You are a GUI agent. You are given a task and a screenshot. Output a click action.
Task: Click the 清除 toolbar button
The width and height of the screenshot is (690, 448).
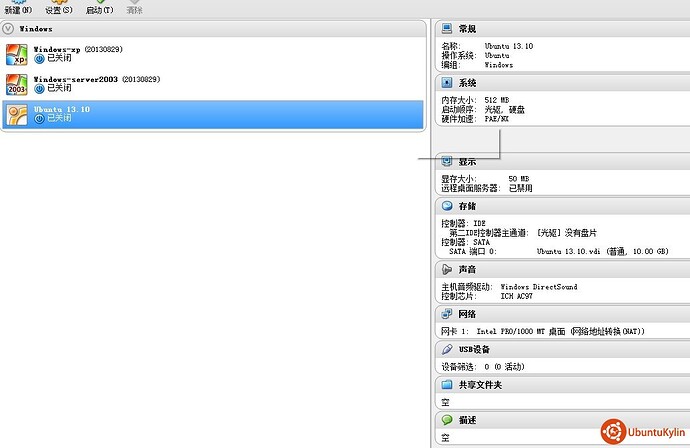(x=134, y=7)
